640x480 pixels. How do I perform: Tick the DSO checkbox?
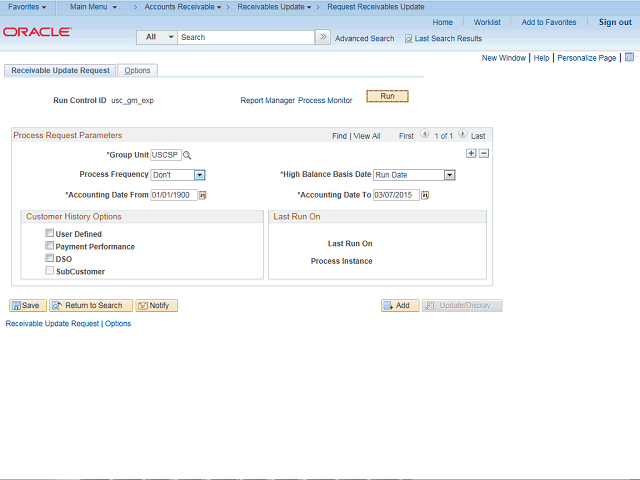tap(49, 258)
